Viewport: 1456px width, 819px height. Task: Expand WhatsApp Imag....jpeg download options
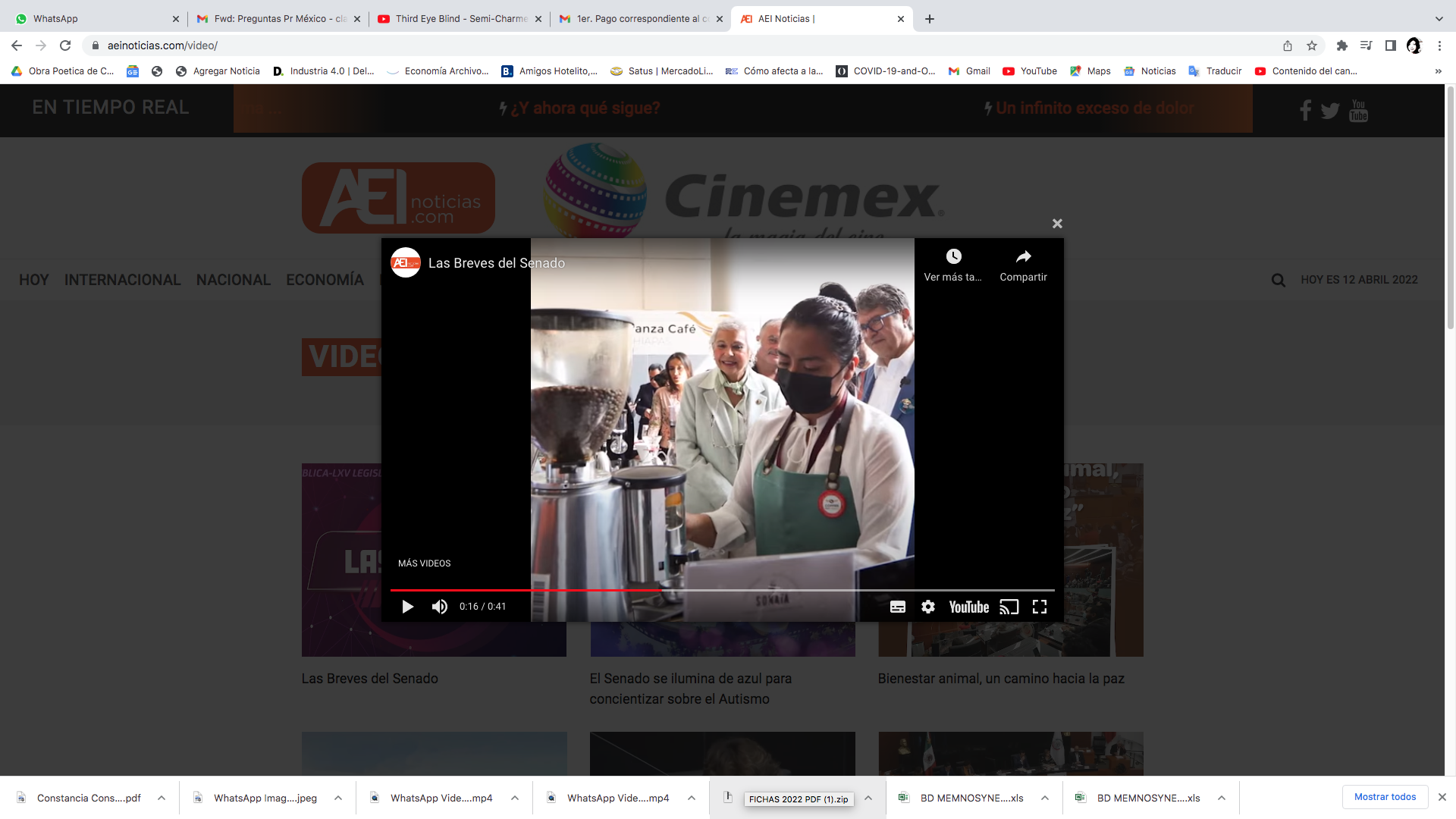click(338, 798)
